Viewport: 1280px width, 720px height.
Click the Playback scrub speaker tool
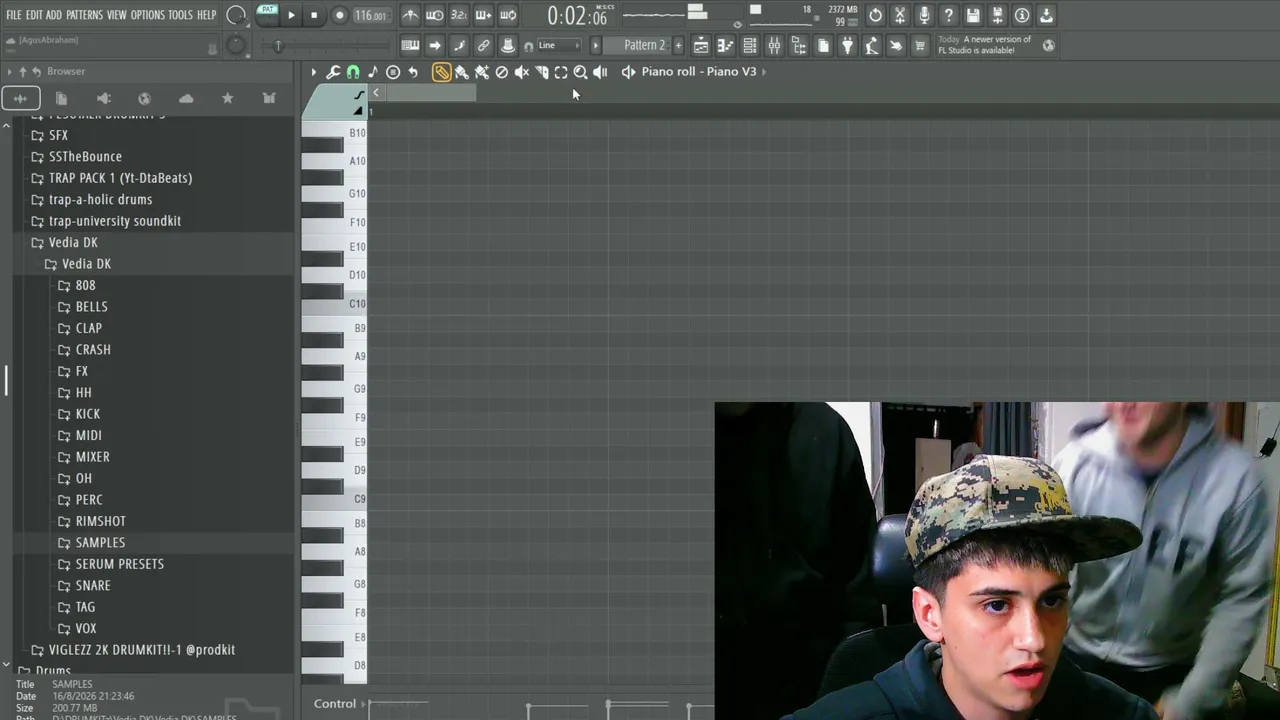coord(600,72)
